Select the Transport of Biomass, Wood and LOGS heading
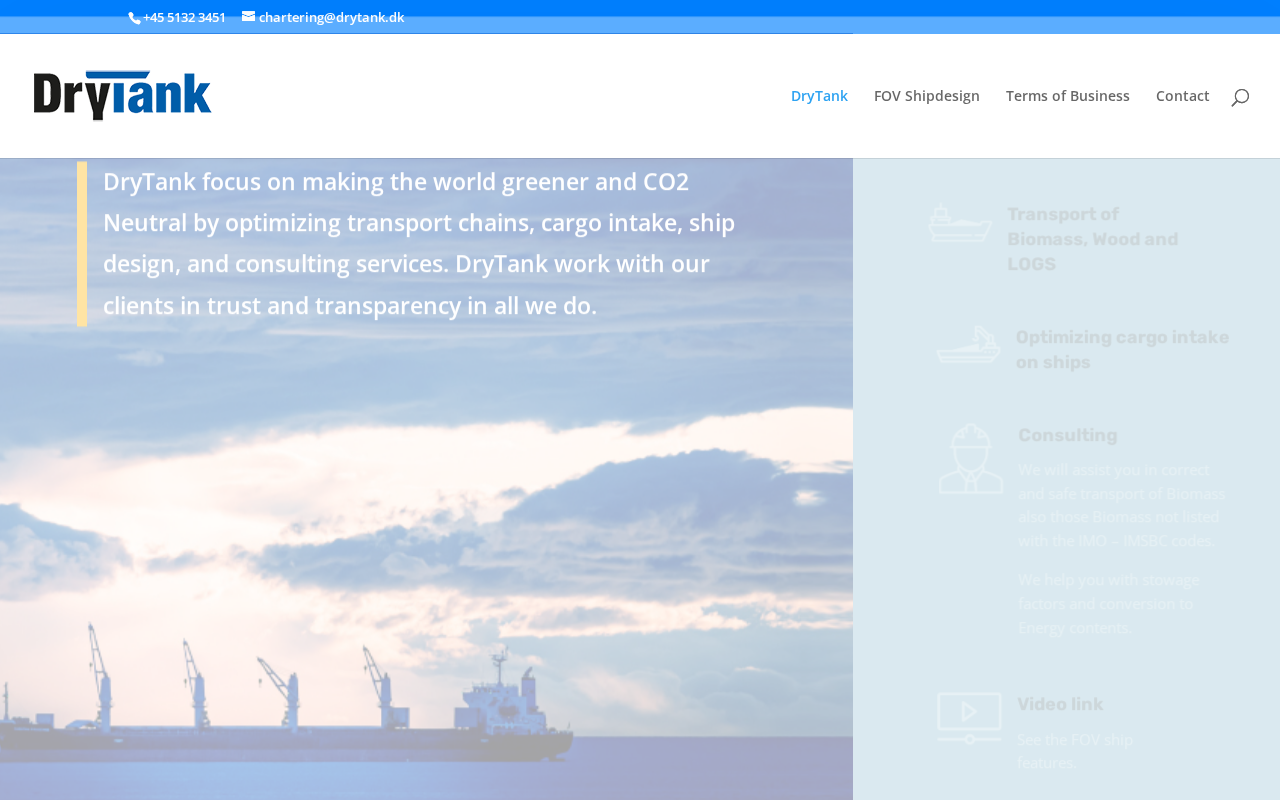The width and height of the screenshot is (1280, 800). pos(1092,240)
